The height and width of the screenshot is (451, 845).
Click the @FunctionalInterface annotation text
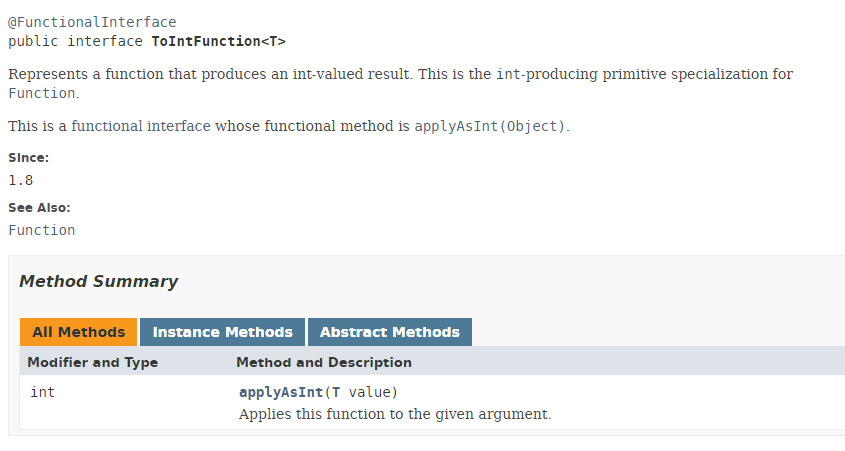point(92,22)
